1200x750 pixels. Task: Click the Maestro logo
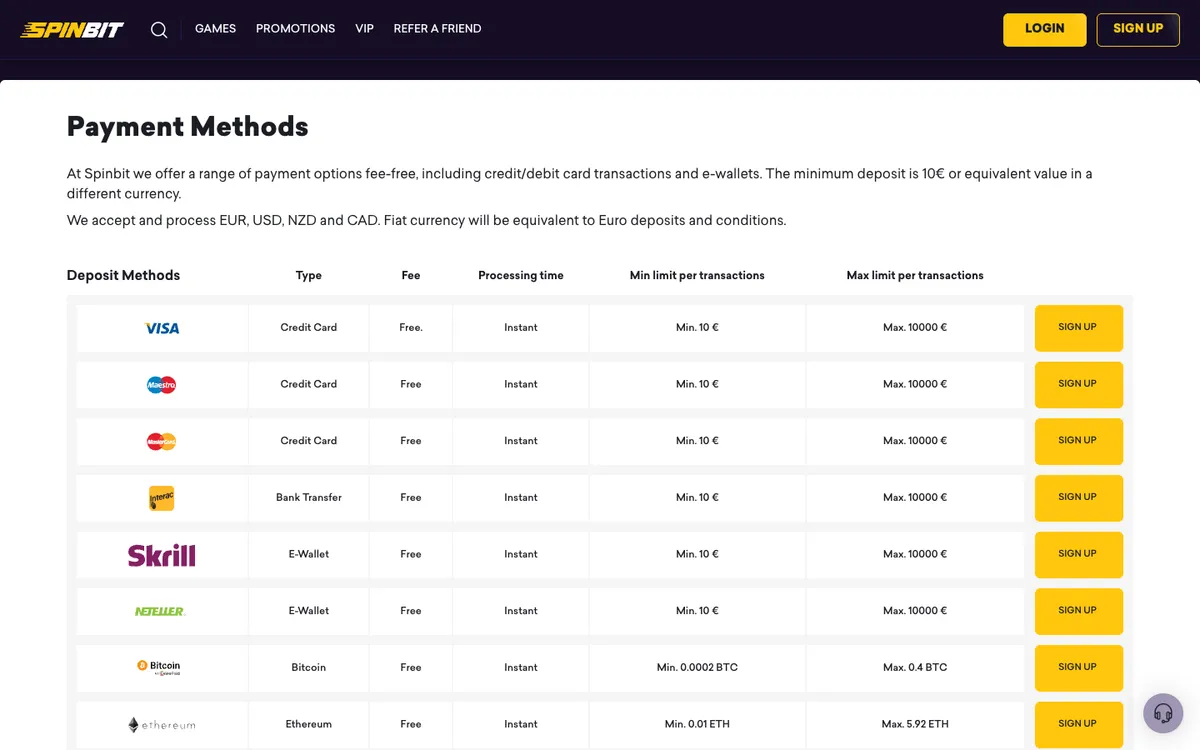161,384
